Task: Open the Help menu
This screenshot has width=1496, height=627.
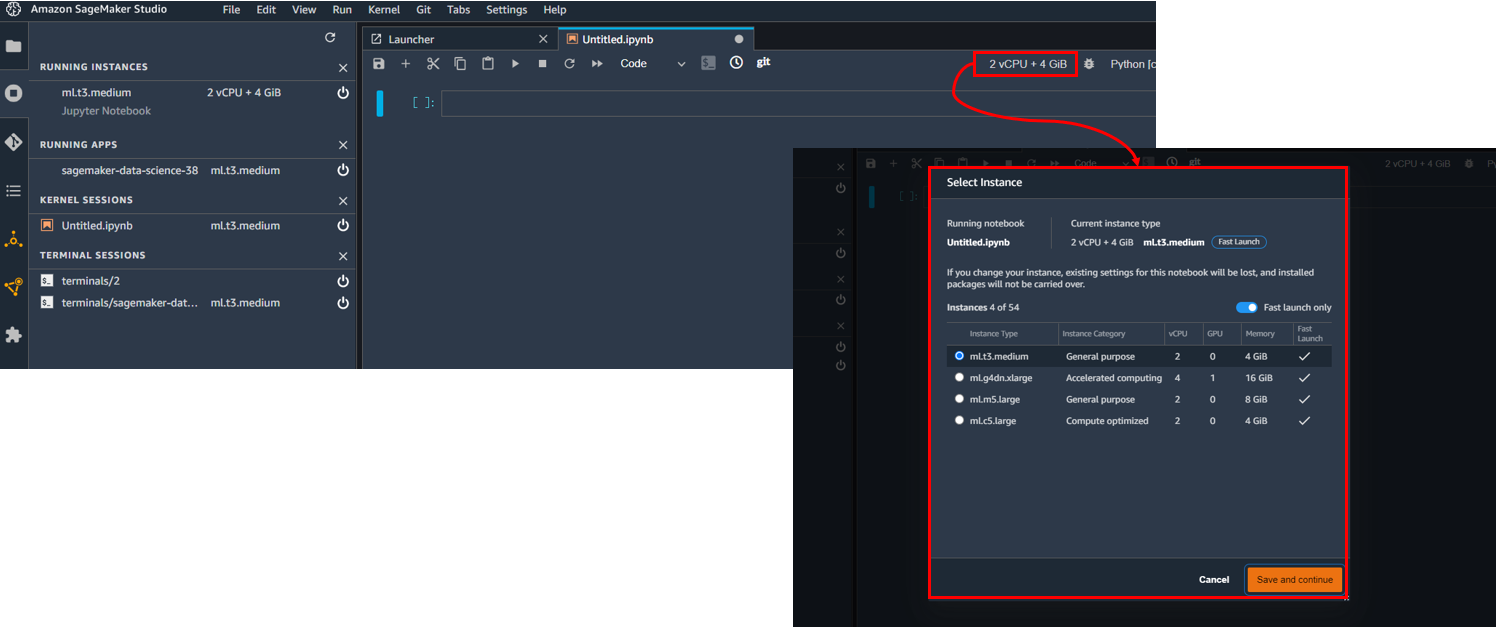Action: pyautogui.click(x=554, y=10)
